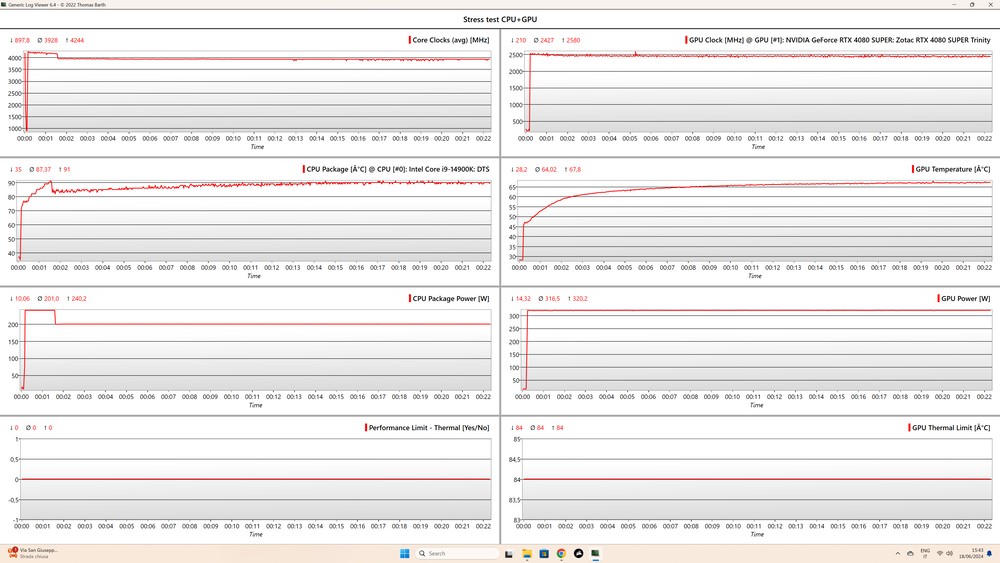Launch Google Chrome from the taskbar

tap(561, 553)
